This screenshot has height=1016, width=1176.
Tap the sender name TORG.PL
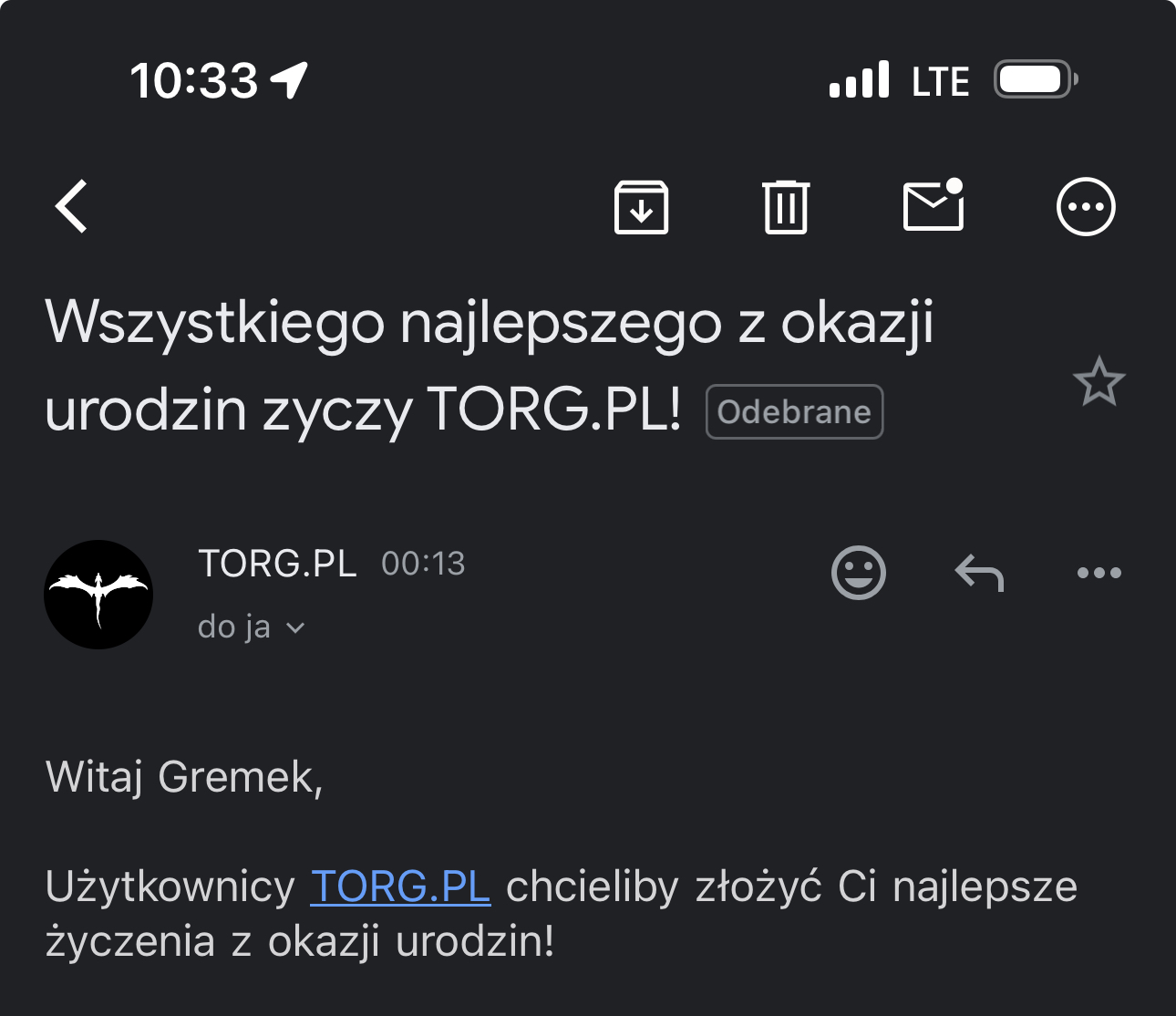277,564
